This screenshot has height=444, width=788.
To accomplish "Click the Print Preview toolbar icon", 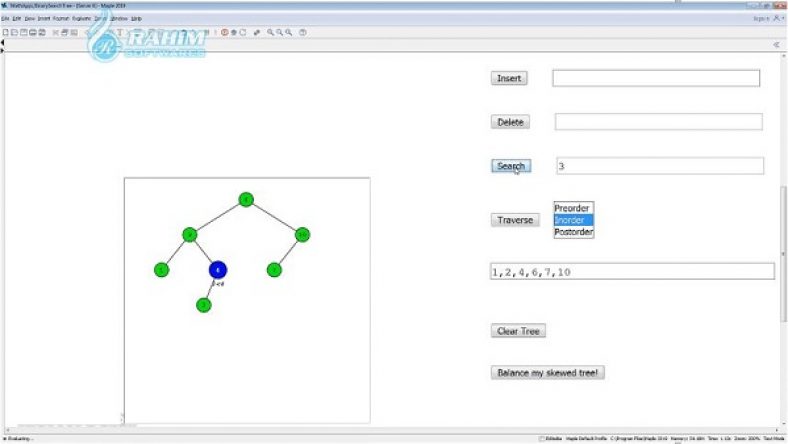I will (42, 32).
